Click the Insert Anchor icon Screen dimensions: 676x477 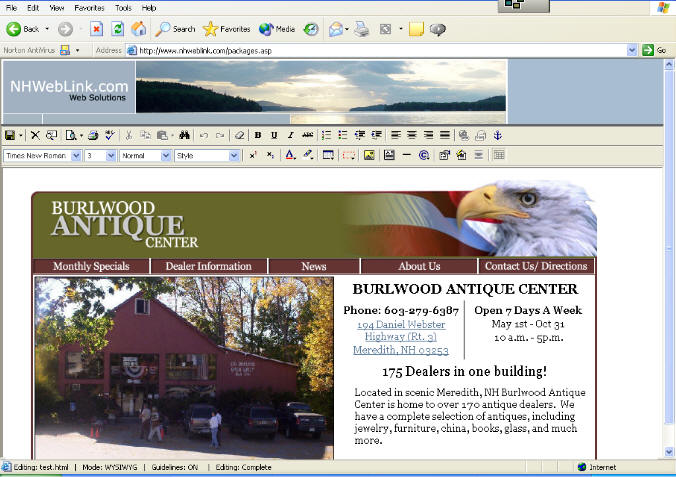point(498,135)
